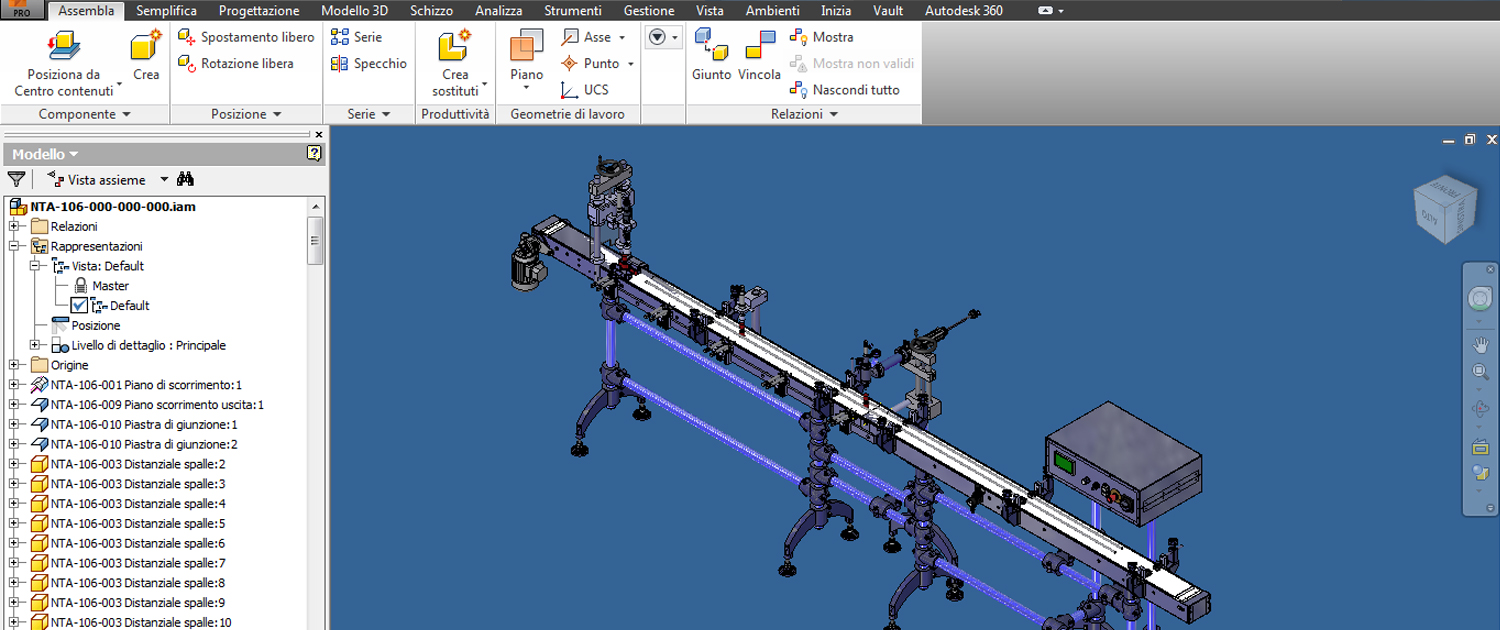Open the Strumenti ribbon tab
Screen dimensions: 1500x630
(x=572, y=11)
